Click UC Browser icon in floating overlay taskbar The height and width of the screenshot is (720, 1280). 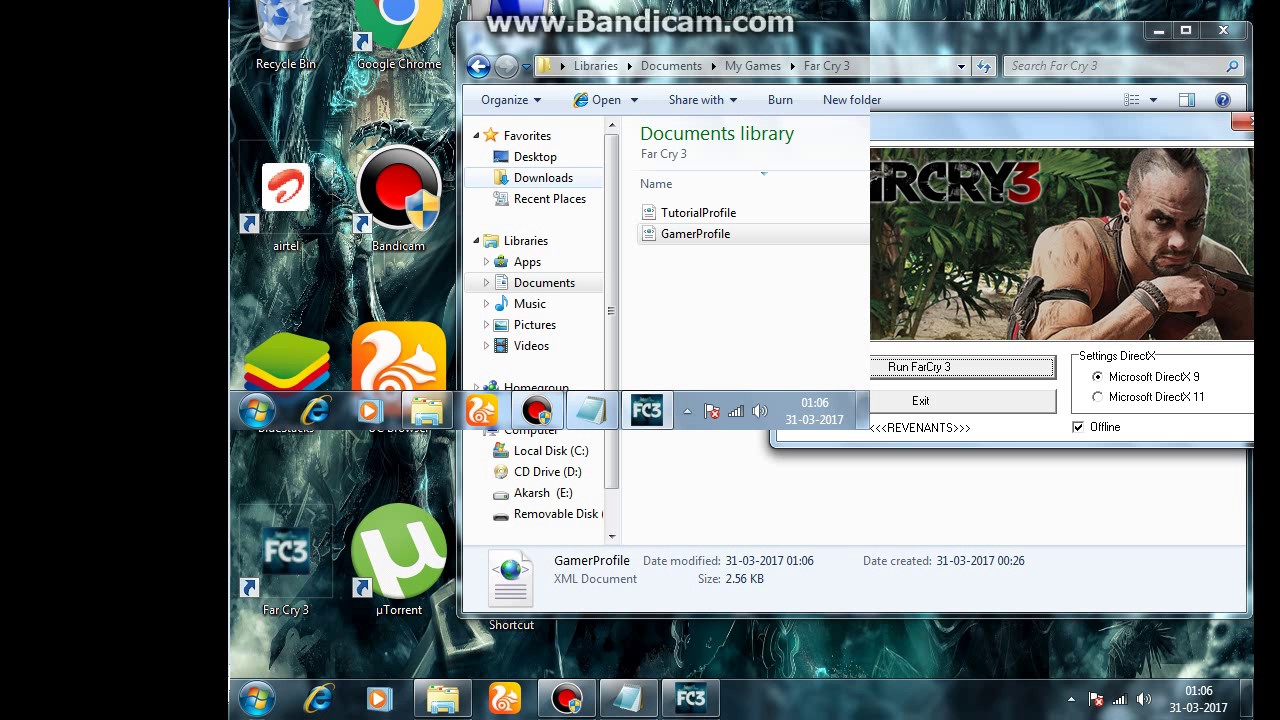click(x=481, y=410)
